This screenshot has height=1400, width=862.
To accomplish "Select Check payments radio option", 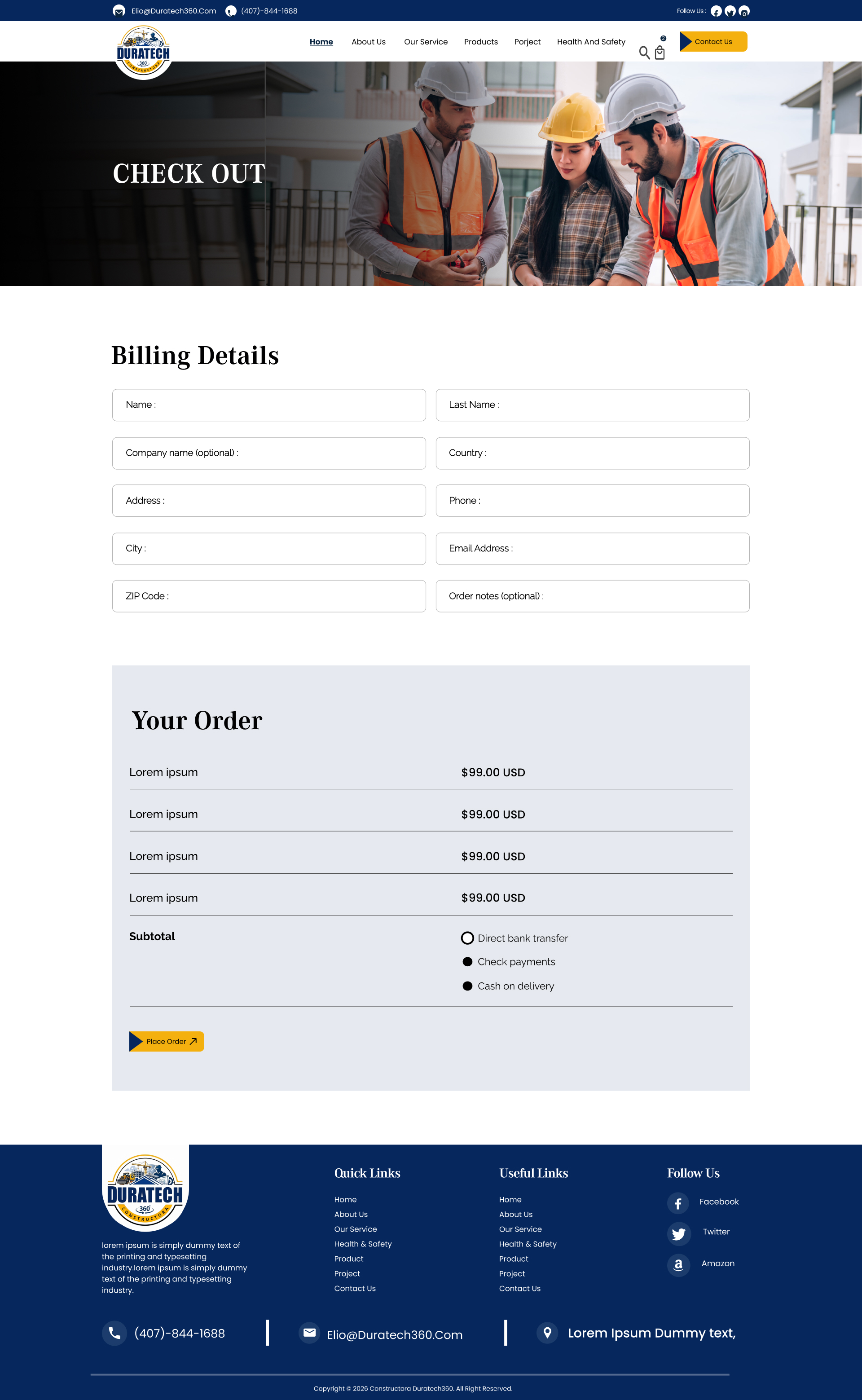I will tap(467, 962).
